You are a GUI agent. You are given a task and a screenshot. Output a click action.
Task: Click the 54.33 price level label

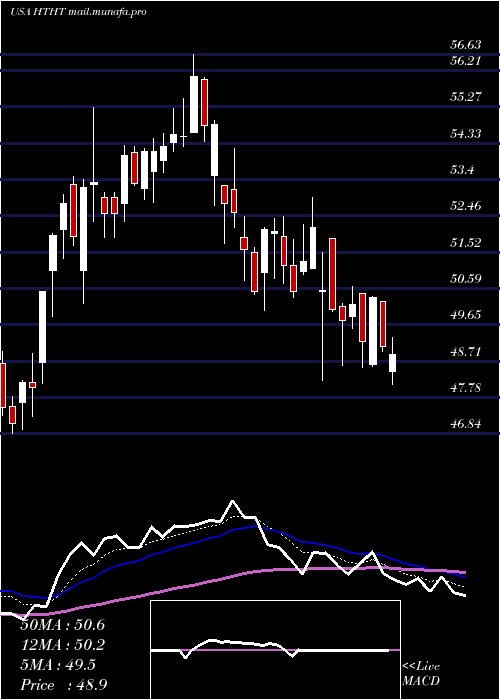(466, 133)
